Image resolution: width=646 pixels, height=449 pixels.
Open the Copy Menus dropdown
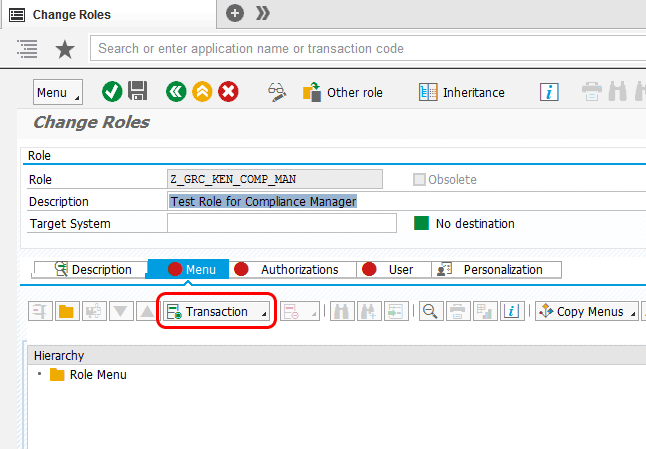587,311
